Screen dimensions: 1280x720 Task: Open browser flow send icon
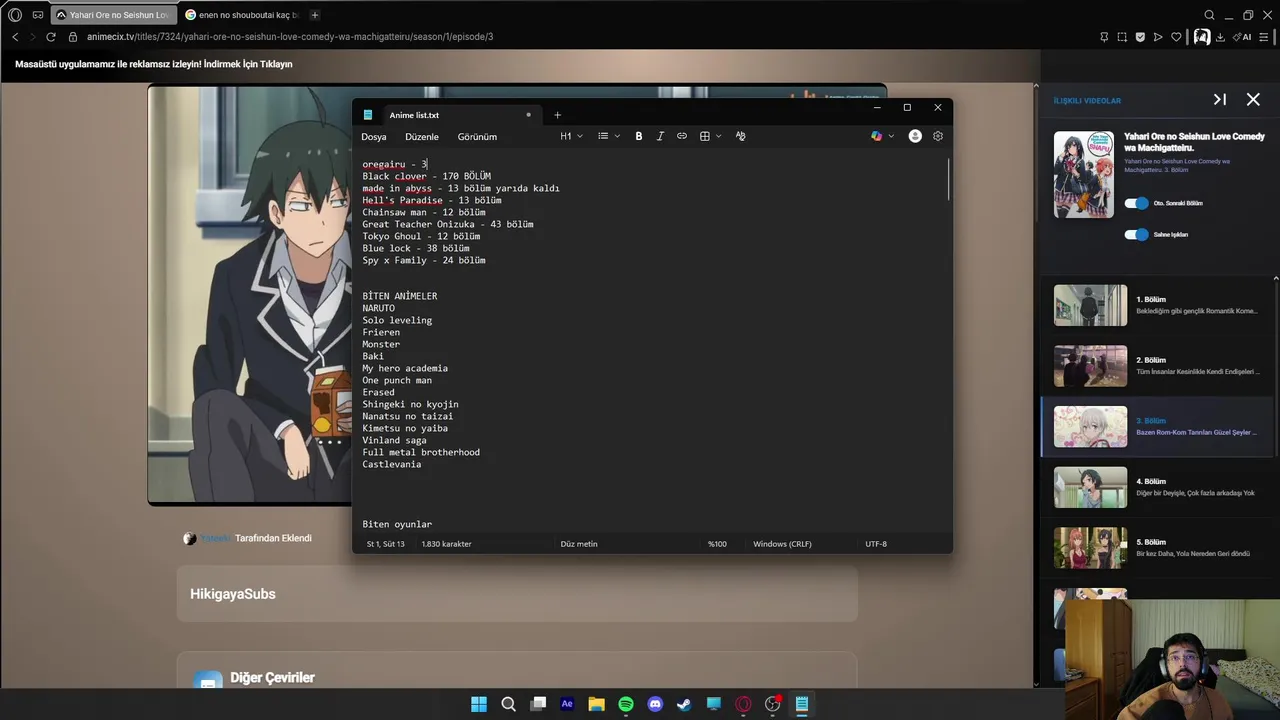1158,37
